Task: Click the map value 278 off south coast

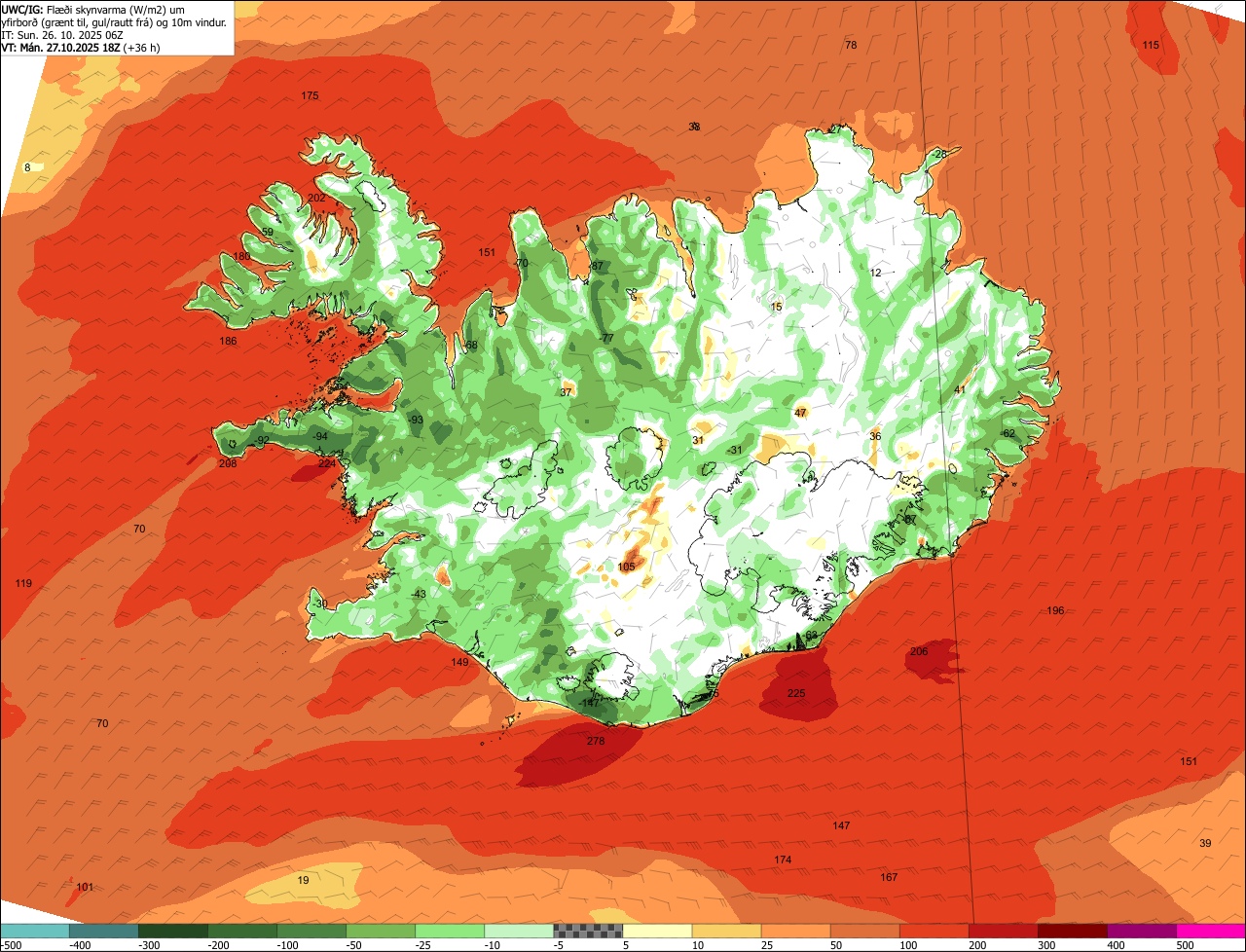Action: tap(596, 741)
